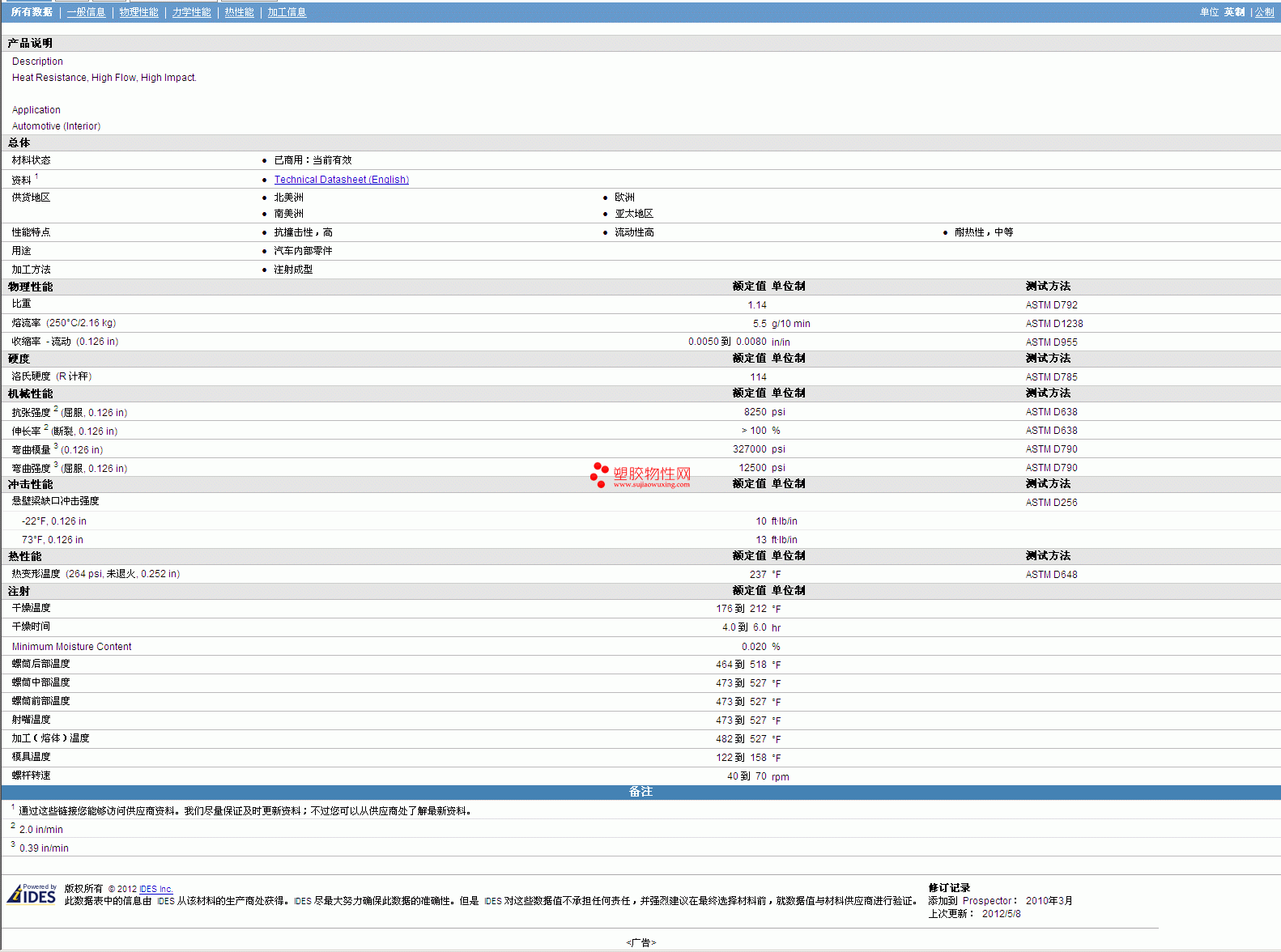This screenshot has height=952, width=1281.
Task: Select the 洛氏硬度 value 114
Action: 758,377
